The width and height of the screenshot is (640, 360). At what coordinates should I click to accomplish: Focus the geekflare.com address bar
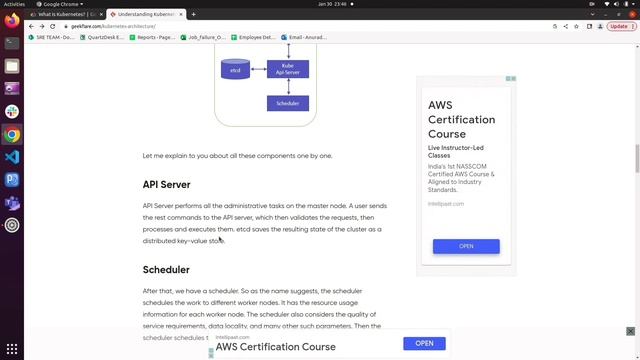[306, 26]
